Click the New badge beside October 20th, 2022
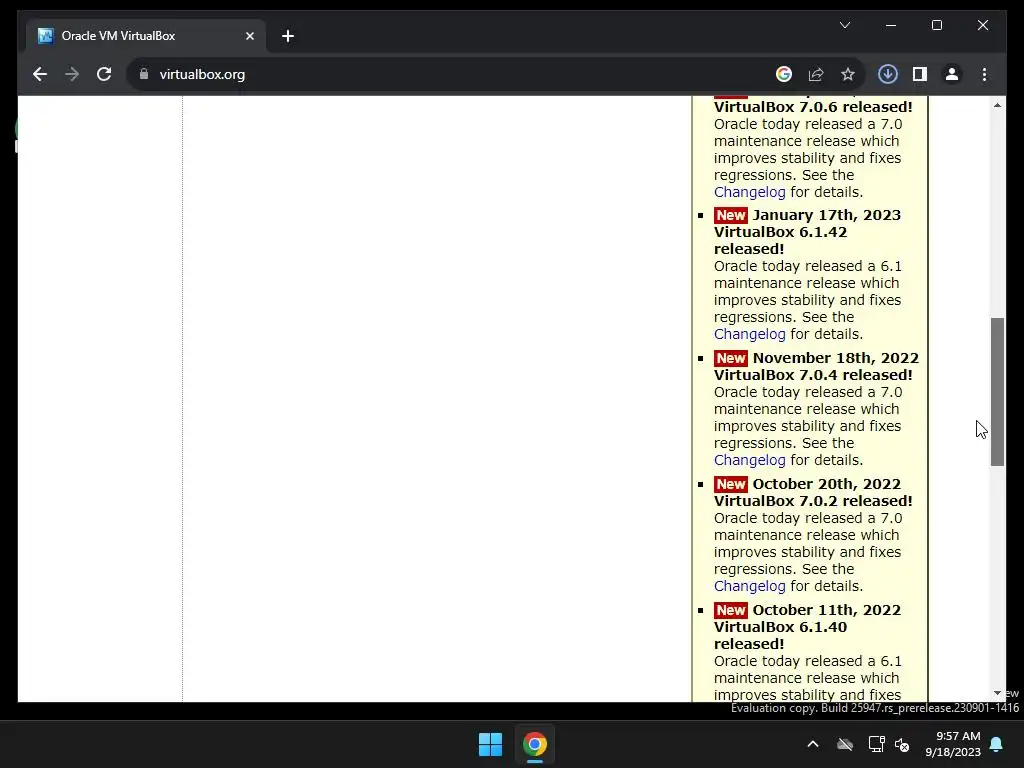 (730, 484)
